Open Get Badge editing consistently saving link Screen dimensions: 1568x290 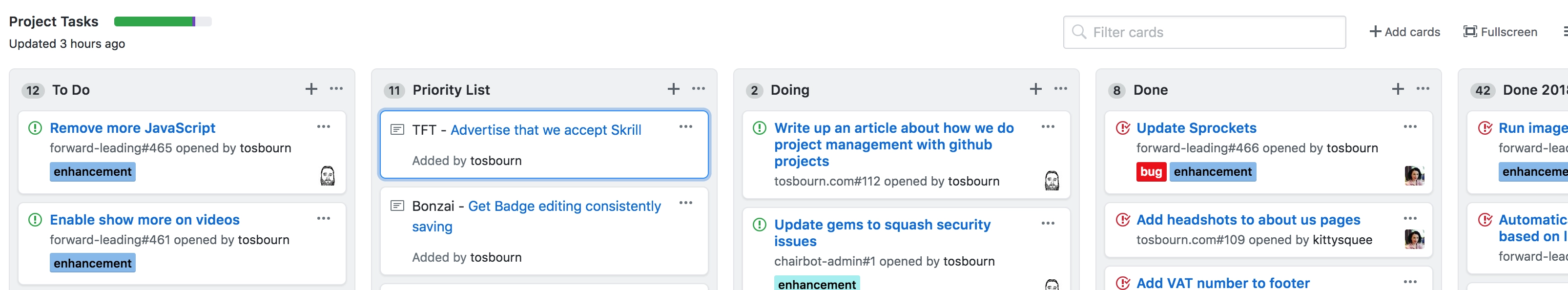tap(536, 216)
